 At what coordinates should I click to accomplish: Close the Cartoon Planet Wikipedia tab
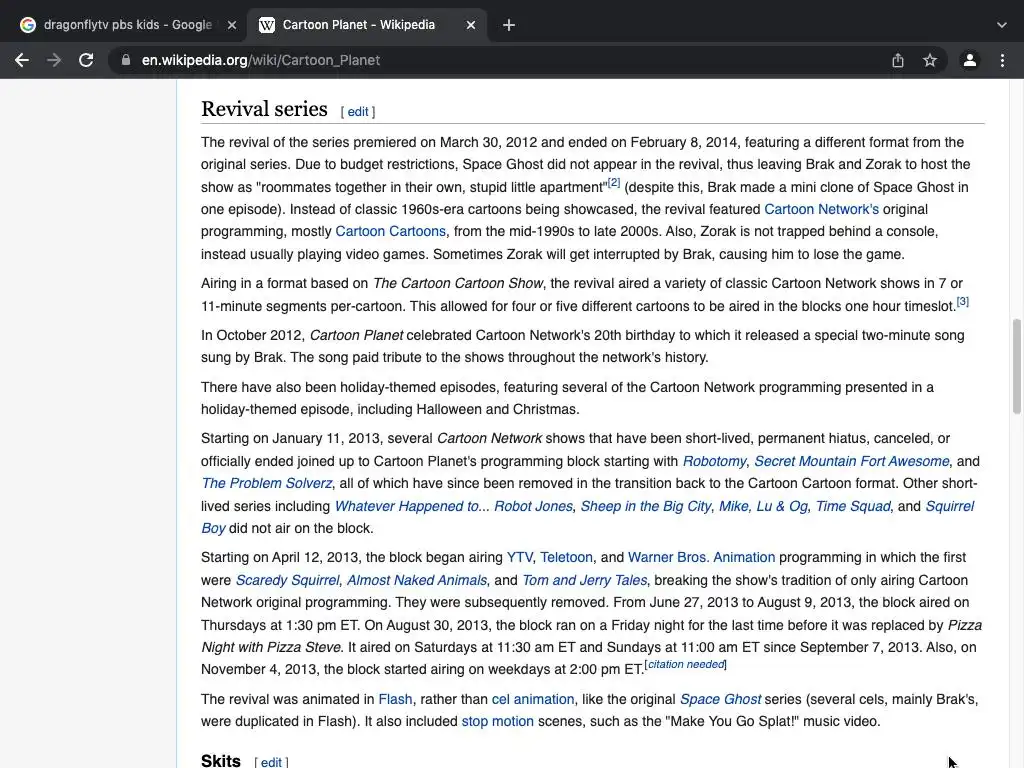471,25
